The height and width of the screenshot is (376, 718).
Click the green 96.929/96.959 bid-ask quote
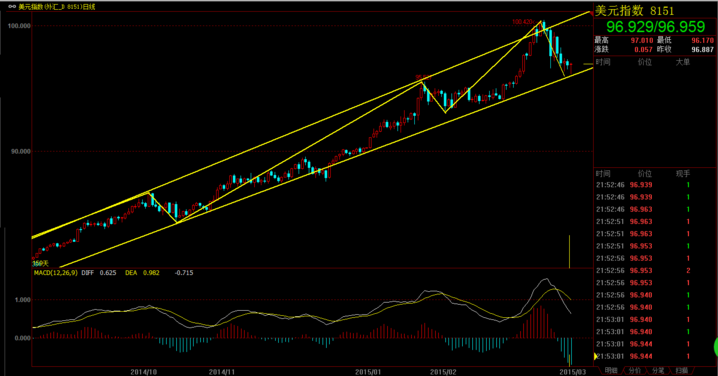[x=655, y=27]
